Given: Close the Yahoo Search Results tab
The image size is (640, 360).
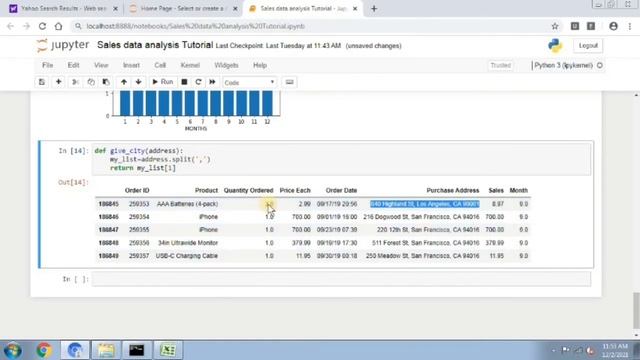Looking at the screenshot, I should coord(115,9).
